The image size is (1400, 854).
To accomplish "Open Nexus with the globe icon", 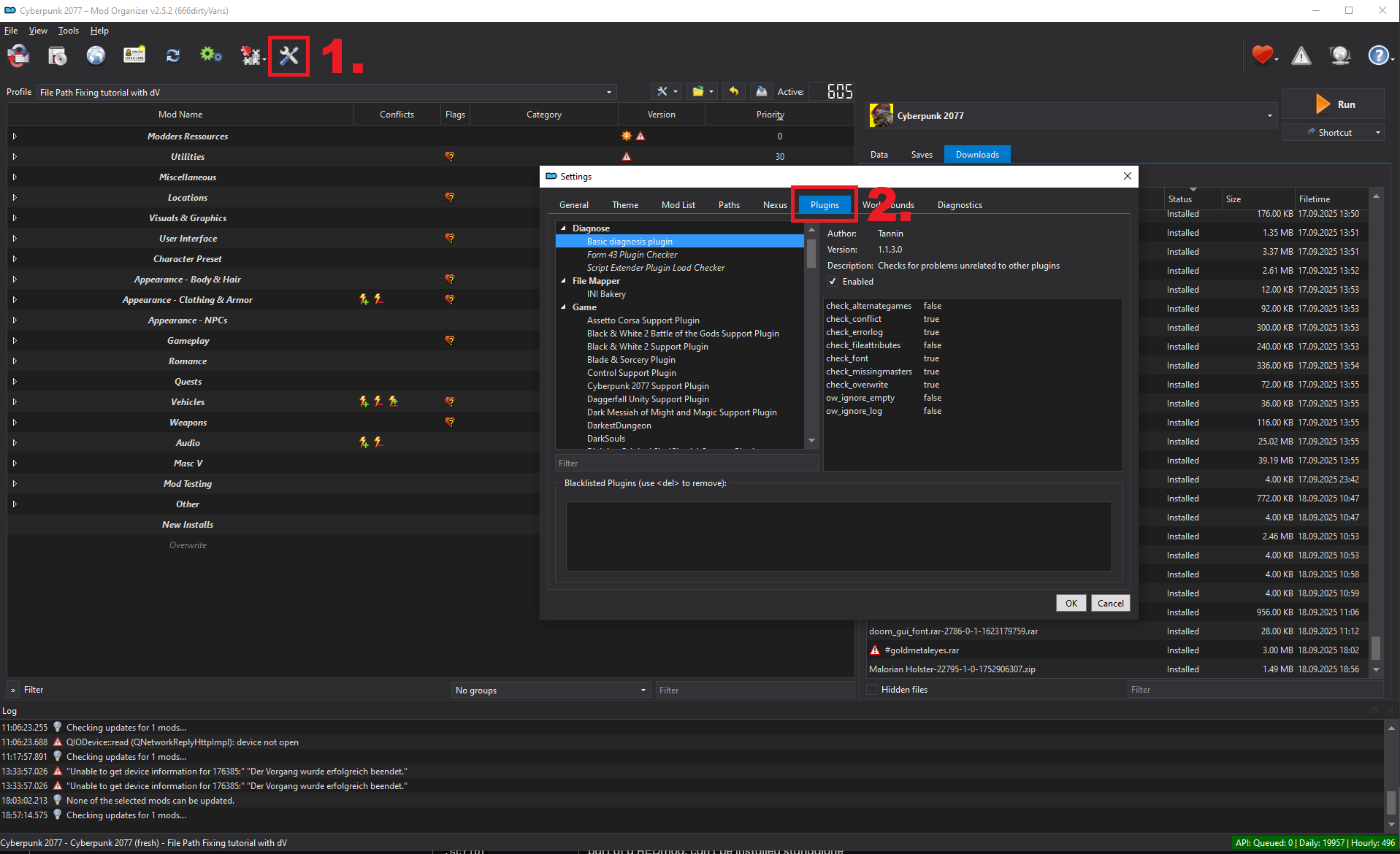I will click(x=96, y=55).
